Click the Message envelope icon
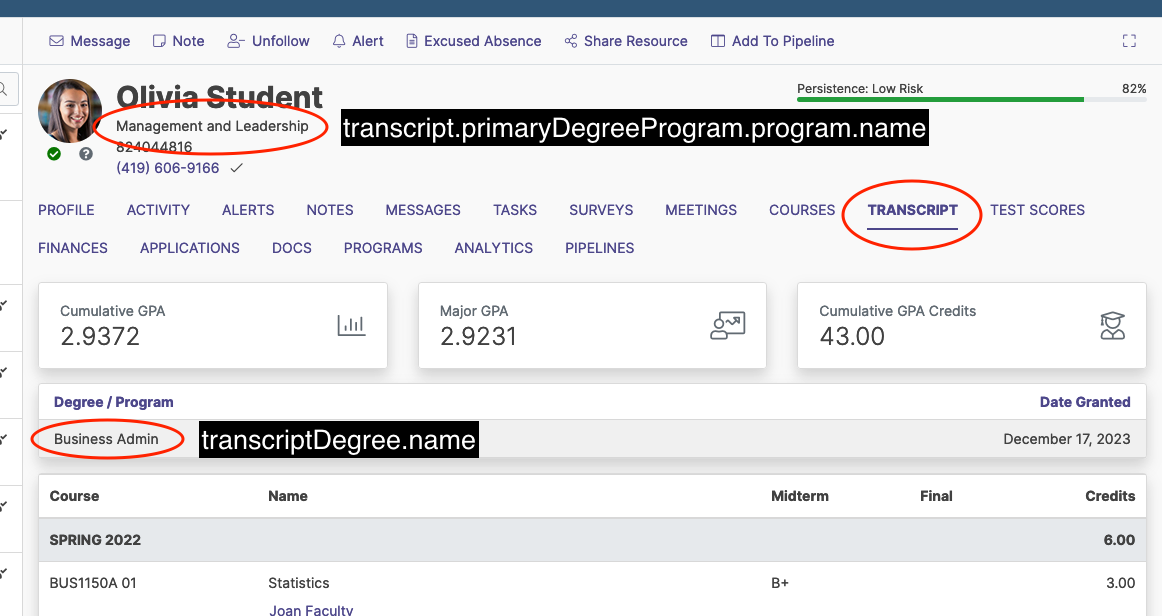 click(56, 41)
